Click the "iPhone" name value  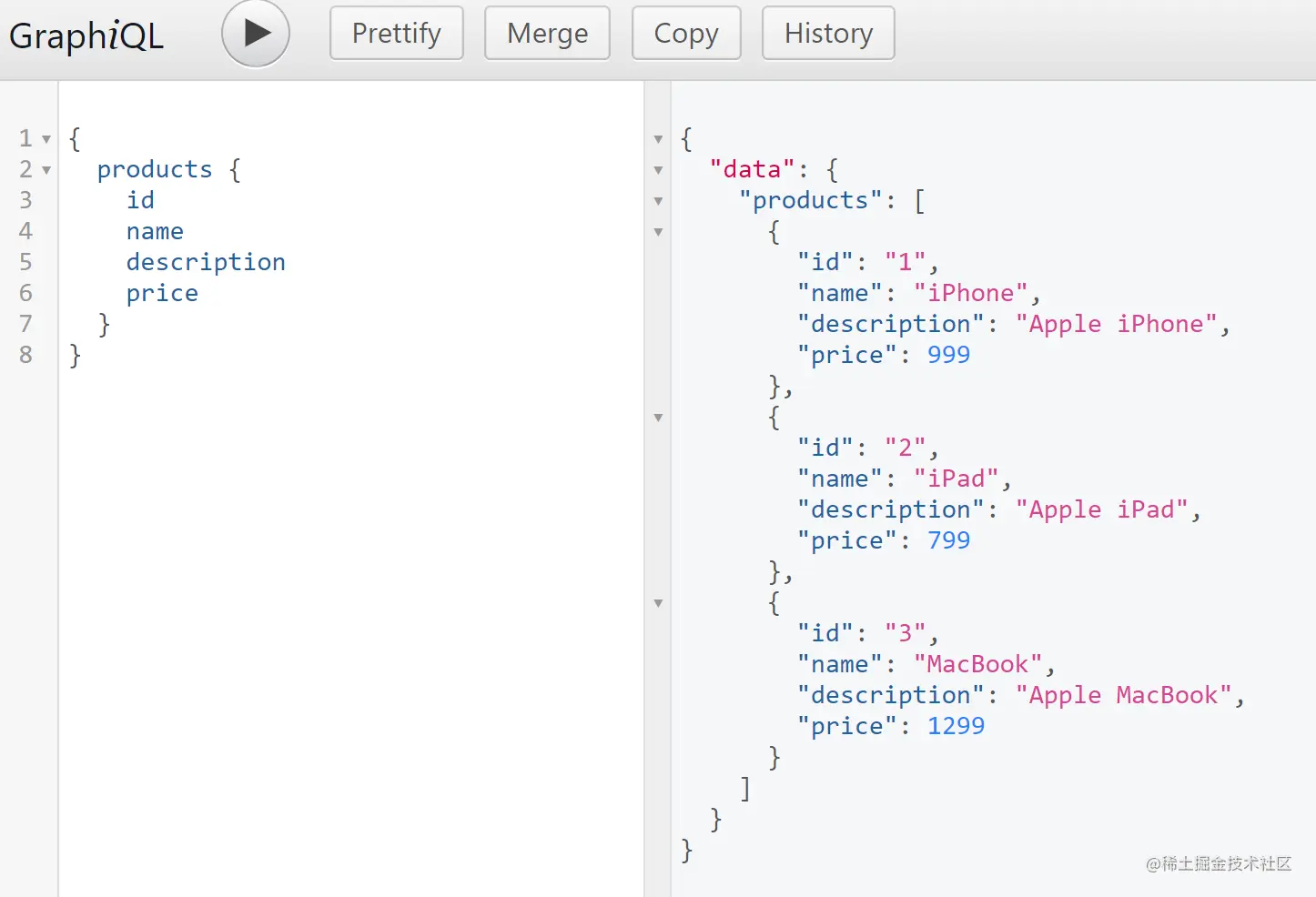coord(971,293)
